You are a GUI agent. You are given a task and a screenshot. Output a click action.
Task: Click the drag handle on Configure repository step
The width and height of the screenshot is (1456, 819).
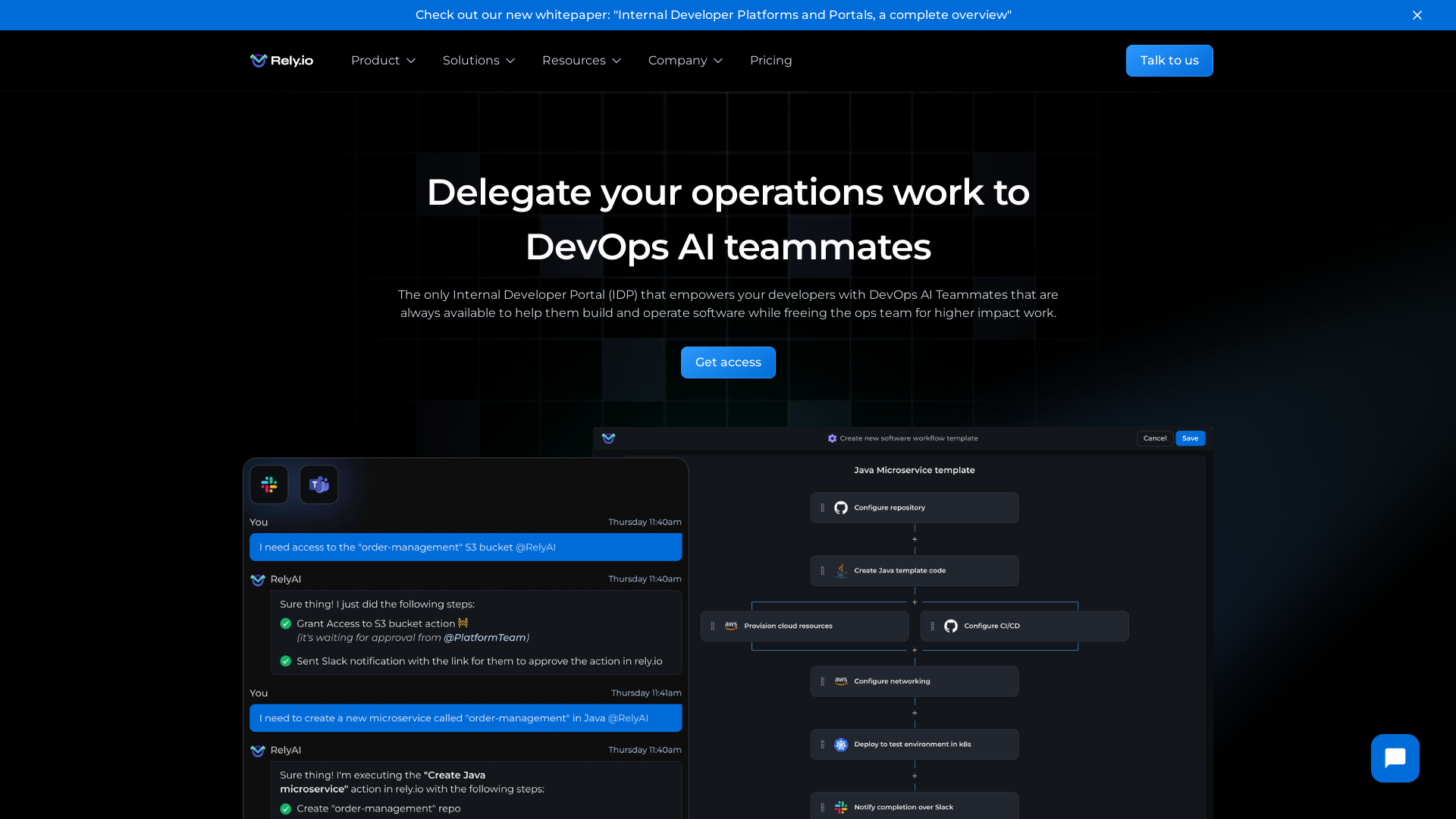[x=823, y=508]
